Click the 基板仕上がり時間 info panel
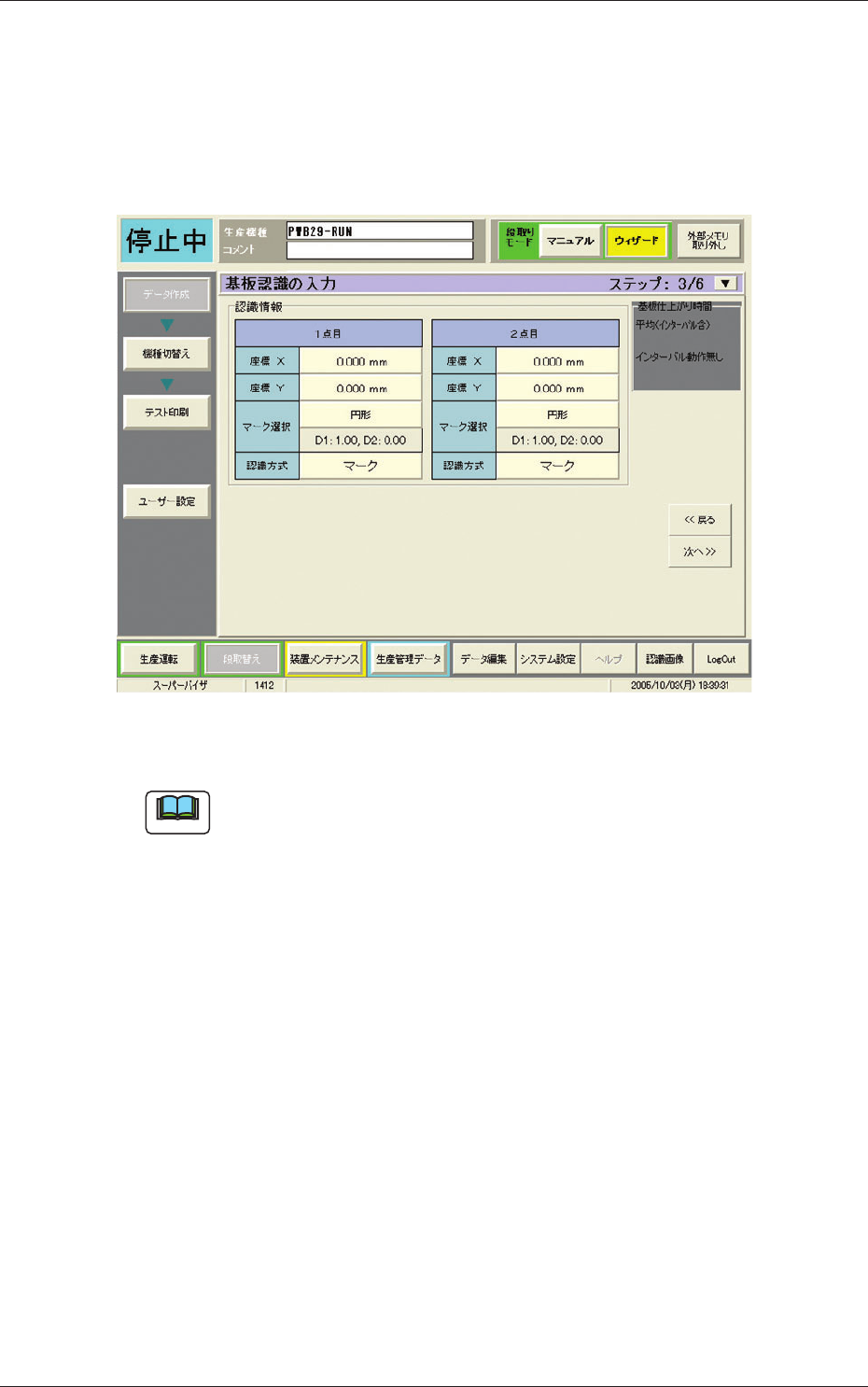Viewport: 868px width, 1387px height. click(687, 345)
